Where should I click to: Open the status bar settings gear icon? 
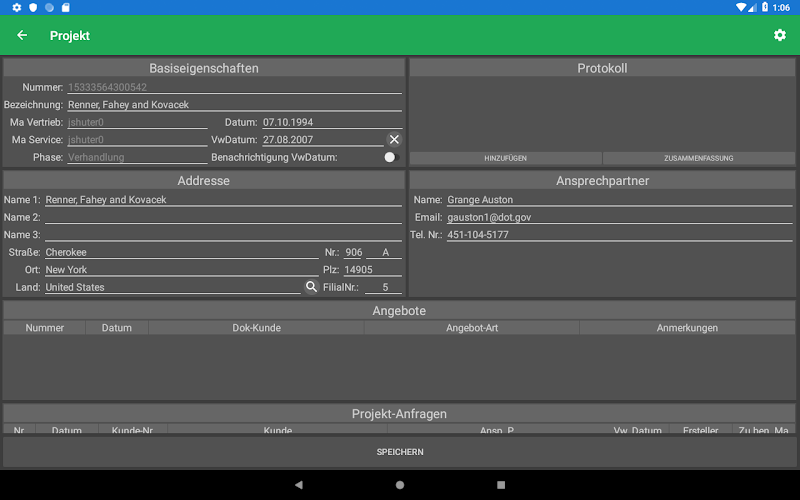pyautogui.click(x=17, y=7)
